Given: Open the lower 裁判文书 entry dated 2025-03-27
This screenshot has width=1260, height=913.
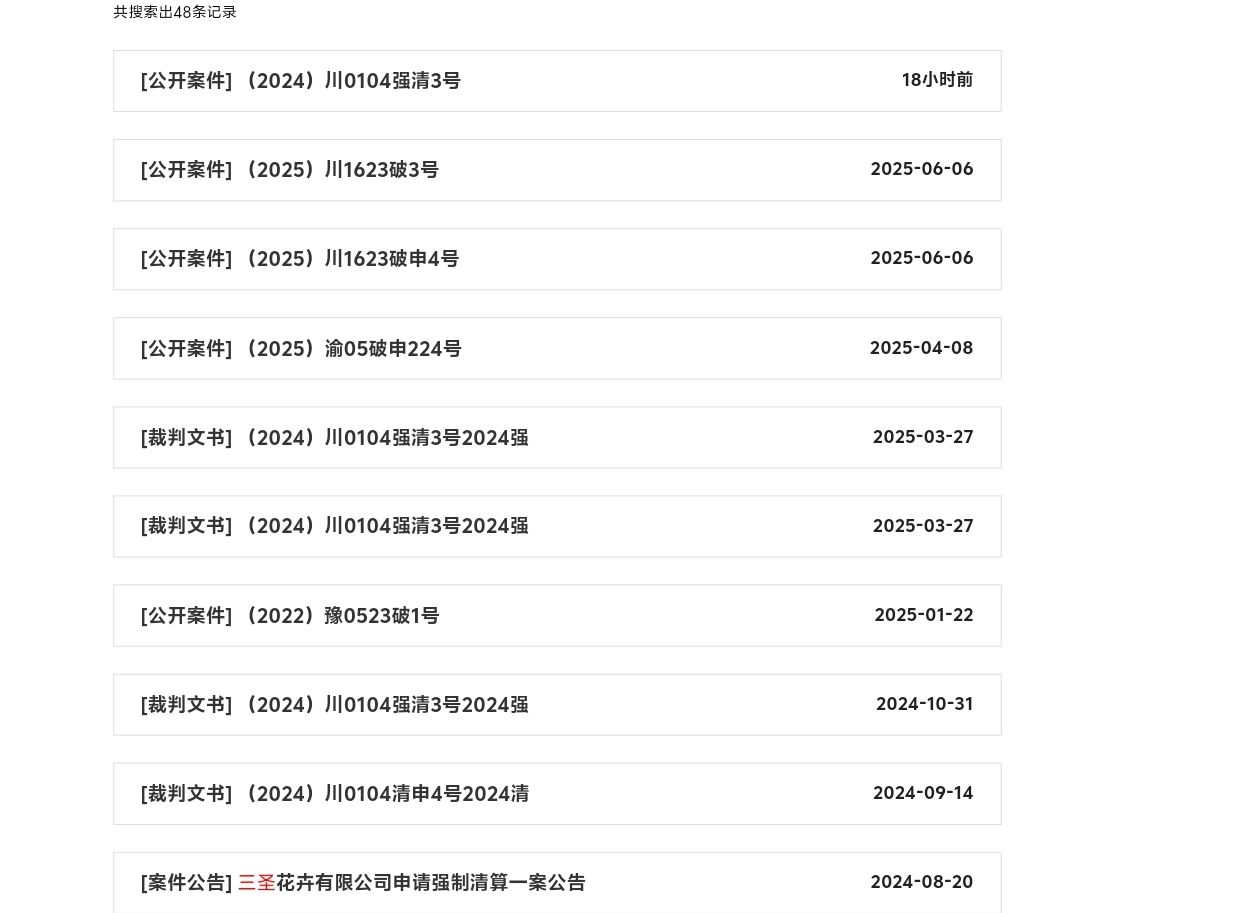Looking at the screenshot, I should click(x=557, y=526).
